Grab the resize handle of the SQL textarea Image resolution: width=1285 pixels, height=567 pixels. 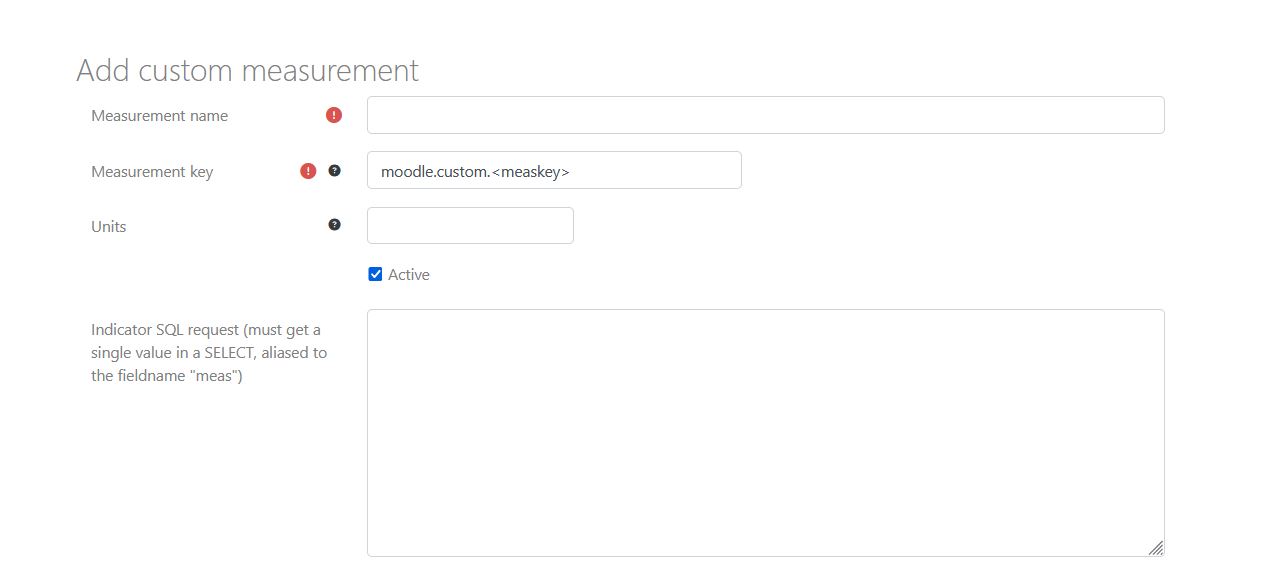point(1155,547)
